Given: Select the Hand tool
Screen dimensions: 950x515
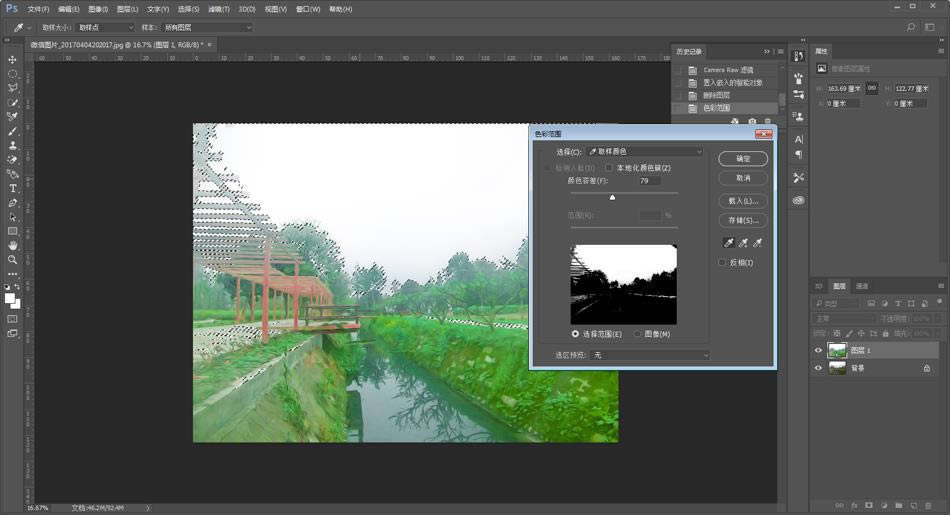Looking at the screenshot, I should 13,245.
